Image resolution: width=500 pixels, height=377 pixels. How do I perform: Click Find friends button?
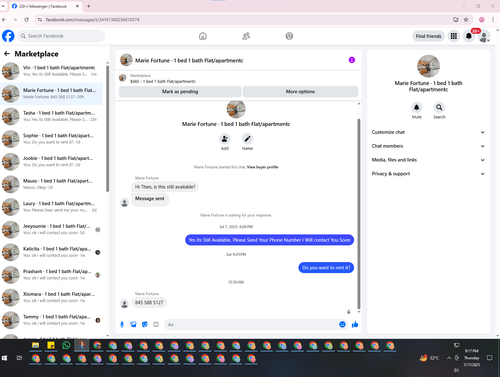click(428, 36)
